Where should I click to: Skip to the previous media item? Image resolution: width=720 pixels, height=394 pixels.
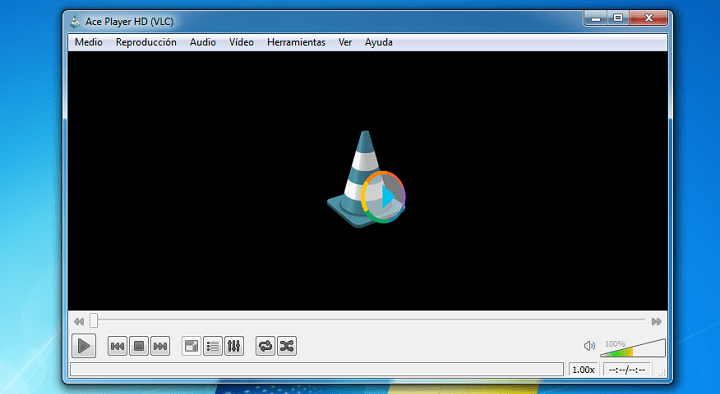[x=117, y=346]
